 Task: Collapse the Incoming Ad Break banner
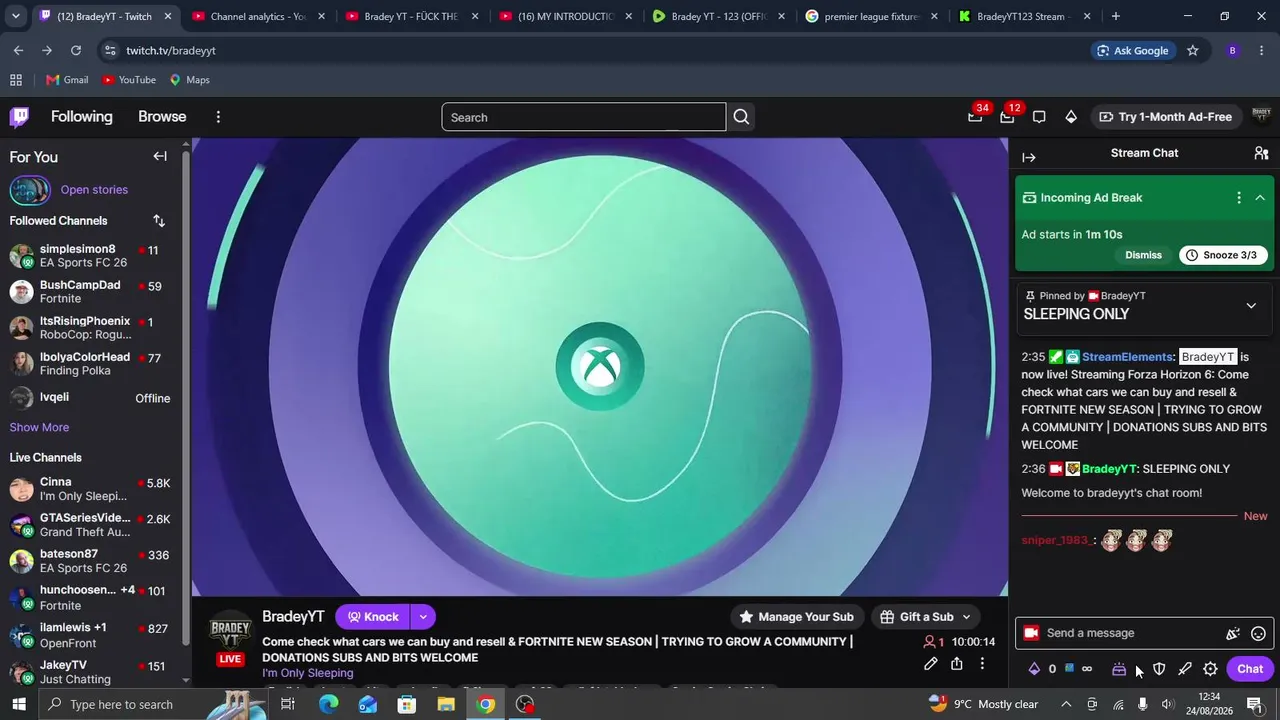[x=1260, y=198]
